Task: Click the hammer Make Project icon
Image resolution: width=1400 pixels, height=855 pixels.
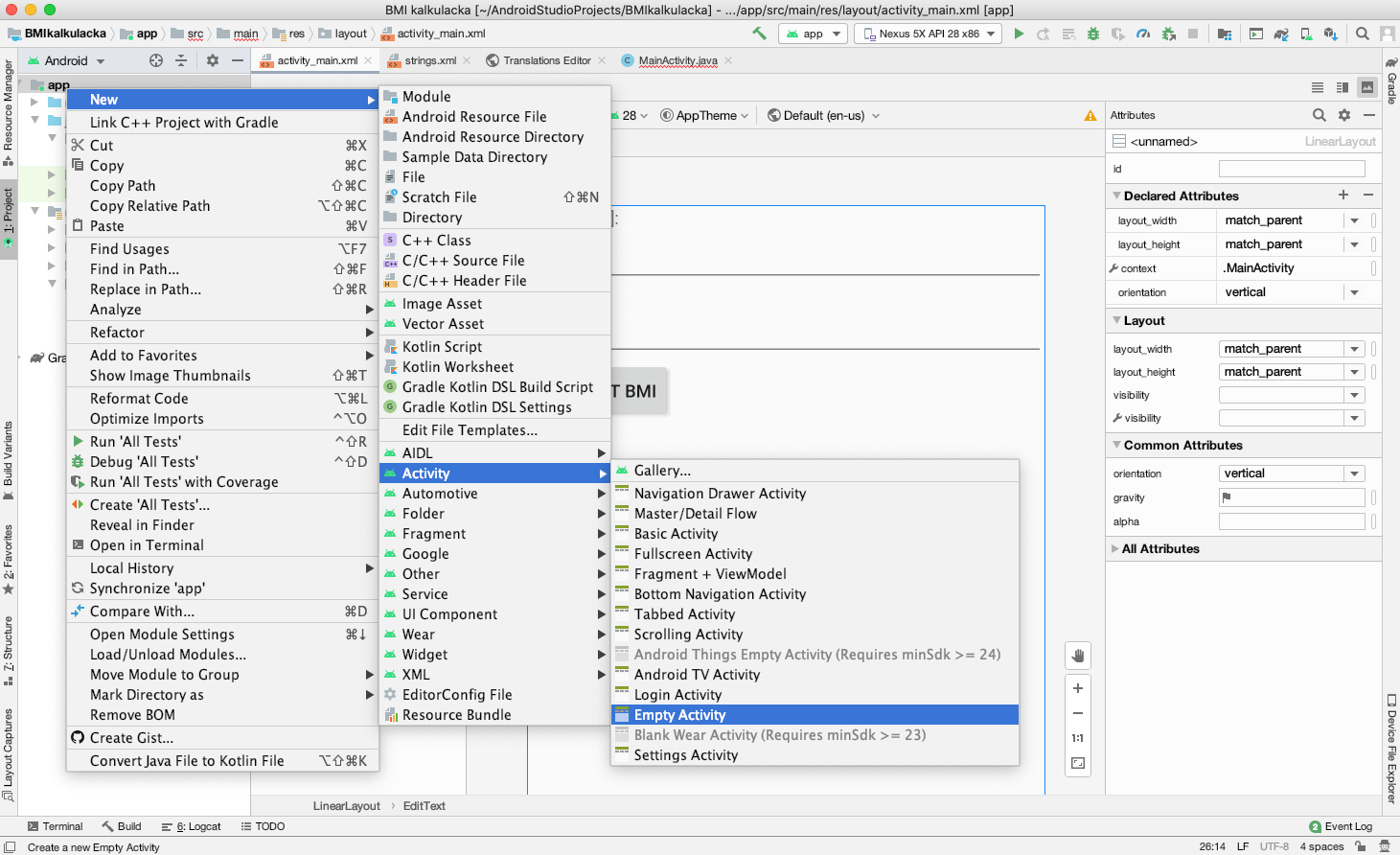Action: click(x=759, y=34)
